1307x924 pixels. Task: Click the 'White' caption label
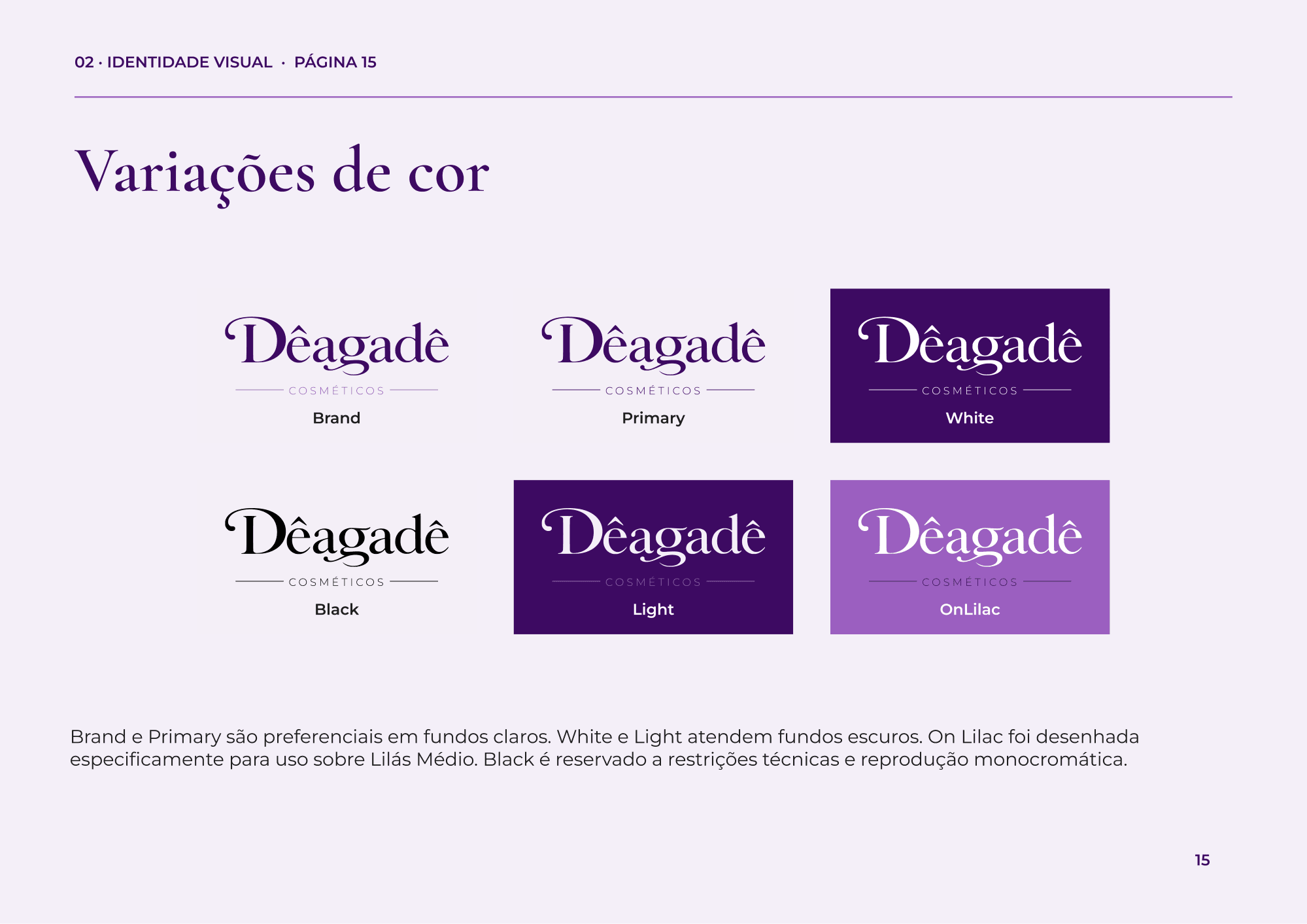click(x=970, y=418)
